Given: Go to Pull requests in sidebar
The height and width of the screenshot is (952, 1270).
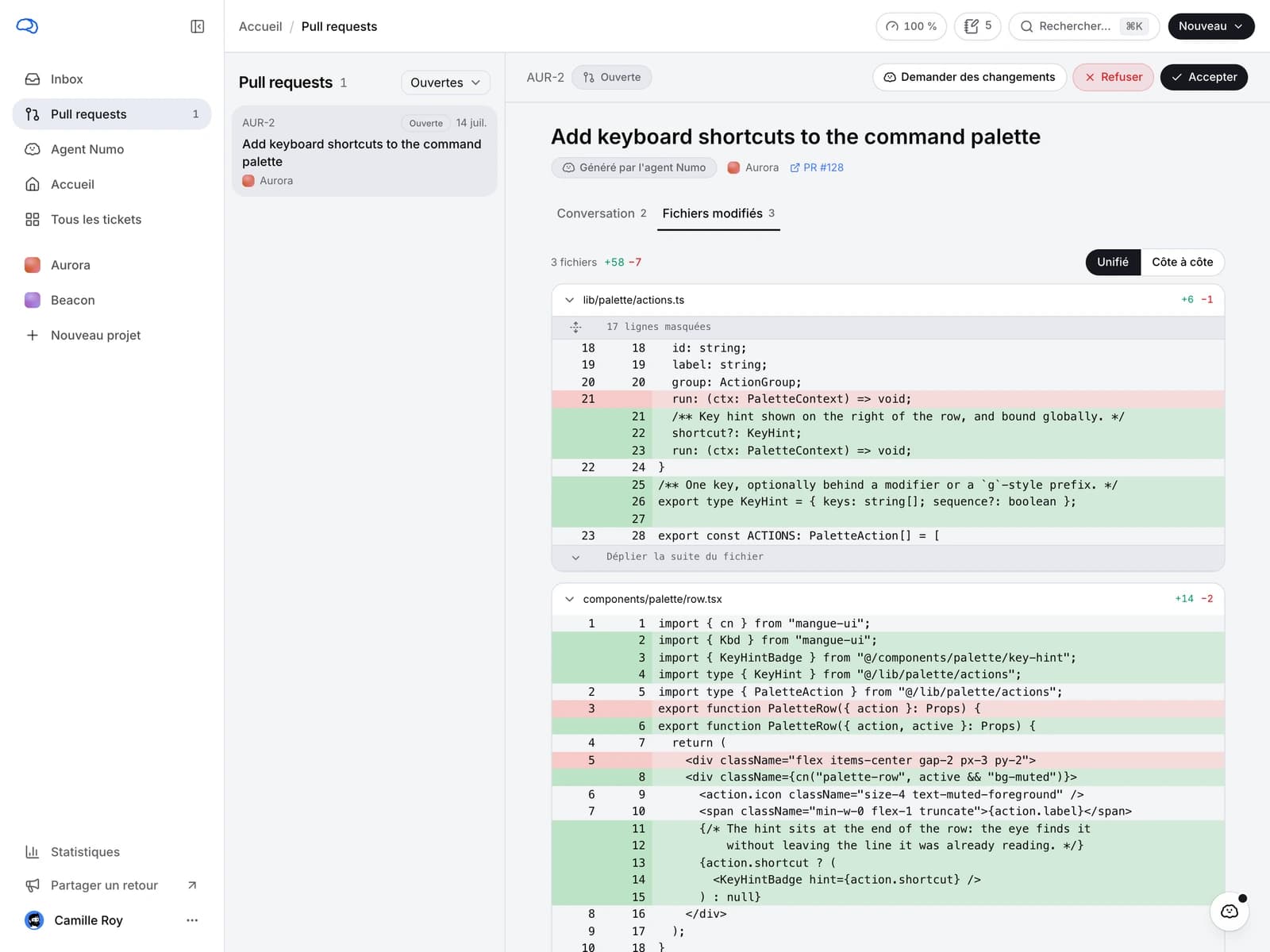Looking at the screenshot, I should [x=112, y=114].
